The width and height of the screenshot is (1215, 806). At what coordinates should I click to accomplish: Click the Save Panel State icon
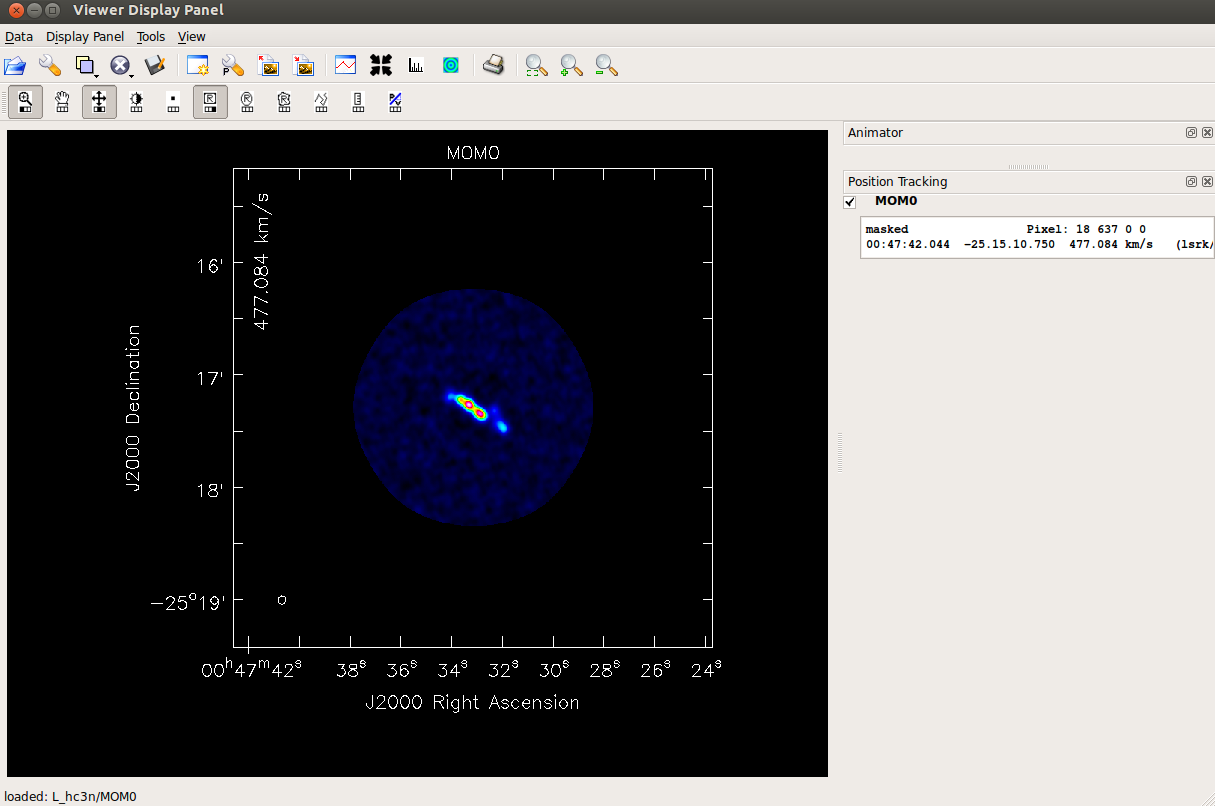(x=268, y=66)
